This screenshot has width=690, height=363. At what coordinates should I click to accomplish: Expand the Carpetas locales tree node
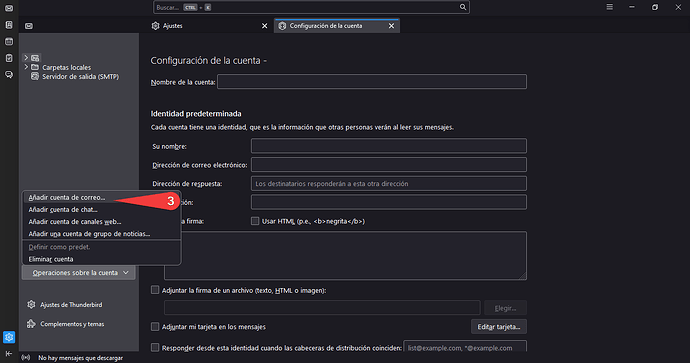coord(26,67)
